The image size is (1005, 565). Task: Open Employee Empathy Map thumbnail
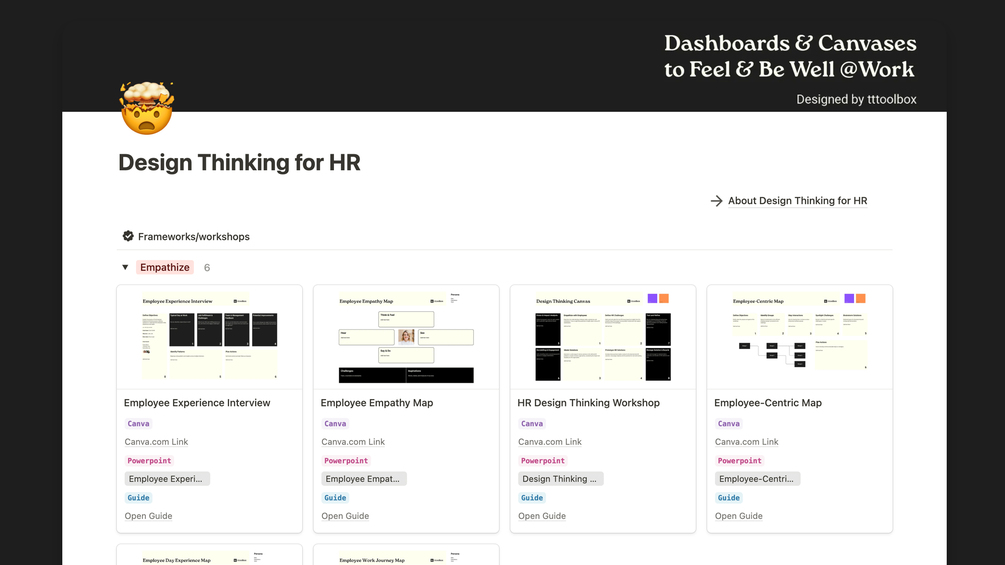click(406, 337)
